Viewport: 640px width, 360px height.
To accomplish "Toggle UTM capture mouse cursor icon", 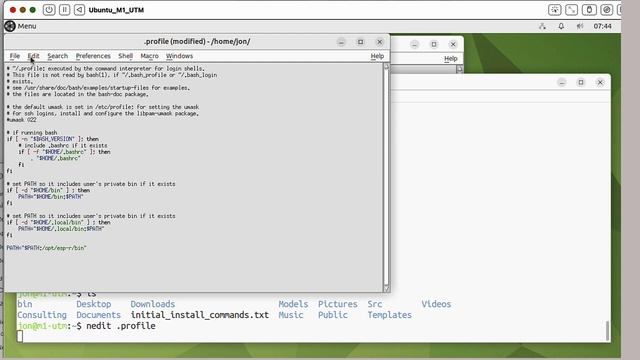I will coord(554,10).
